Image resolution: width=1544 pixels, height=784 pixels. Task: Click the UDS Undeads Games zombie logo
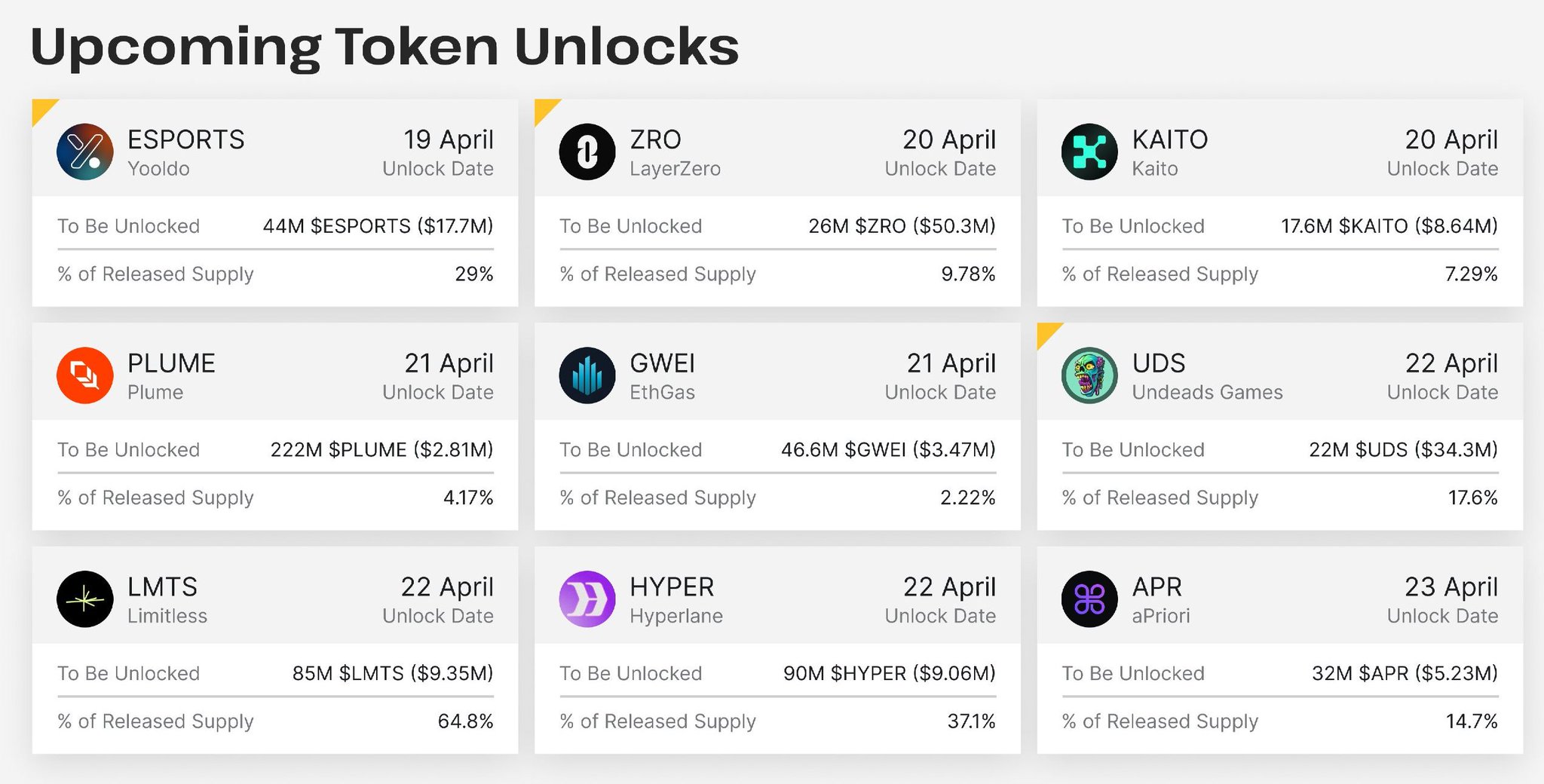1089,375
